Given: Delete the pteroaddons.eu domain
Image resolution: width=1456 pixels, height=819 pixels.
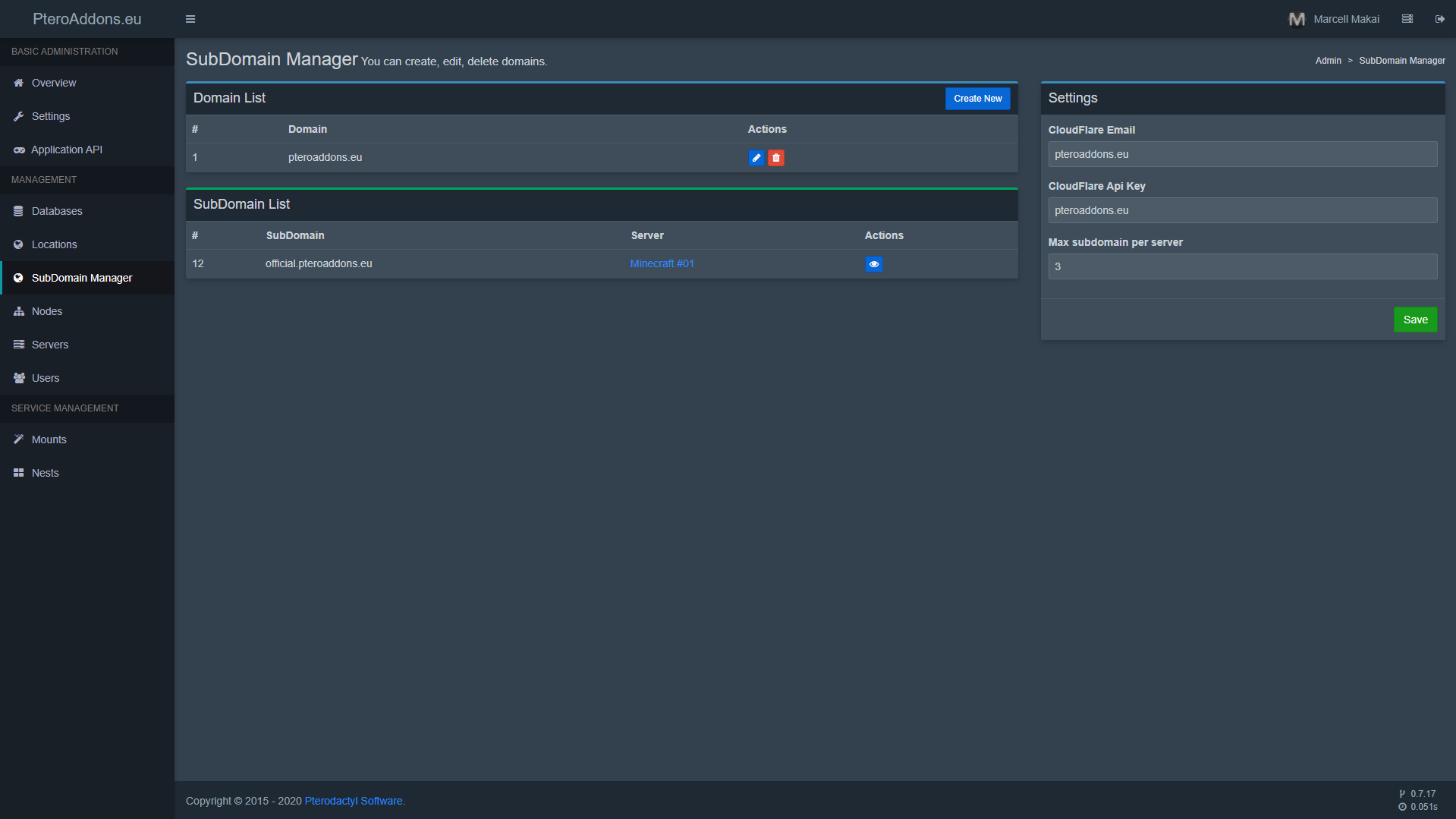Looking at the screenshot, I should pyautogui.click(x=775, y=158).
